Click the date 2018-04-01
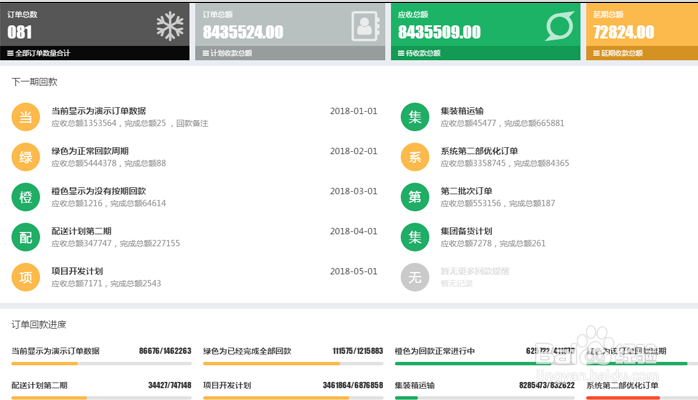The image size is (698, 400). click(x=353, y=231)
